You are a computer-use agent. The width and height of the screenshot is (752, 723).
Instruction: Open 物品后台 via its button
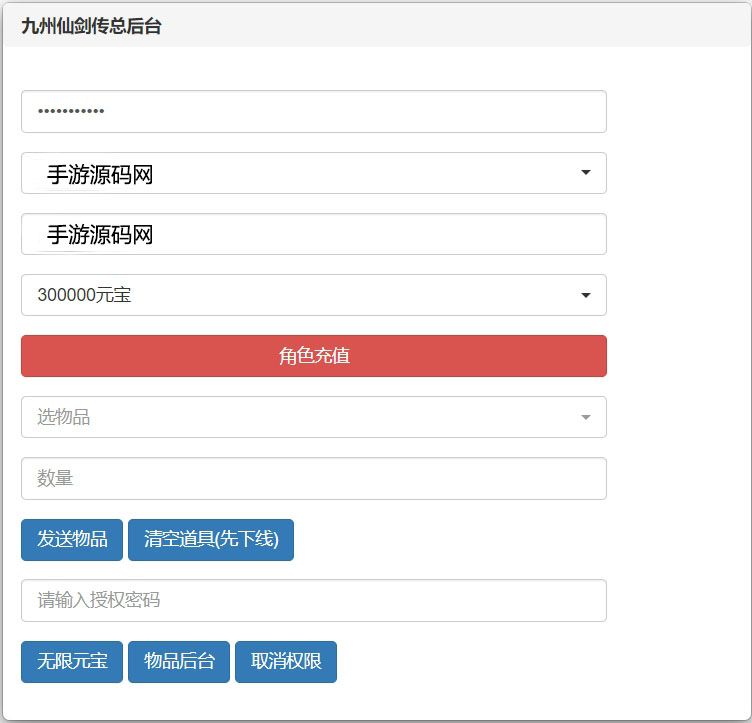(179, 662)
